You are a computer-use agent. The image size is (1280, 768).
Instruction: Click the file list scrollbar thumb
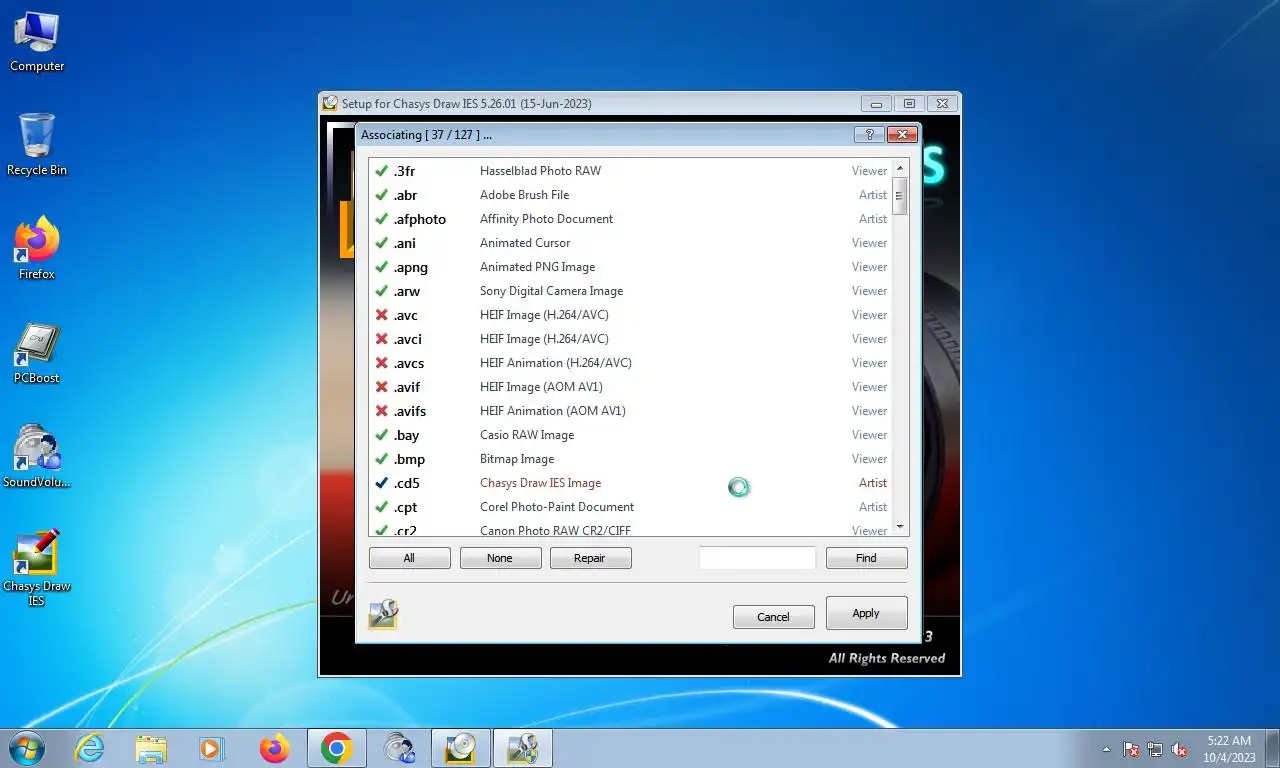tap(900, 196)
